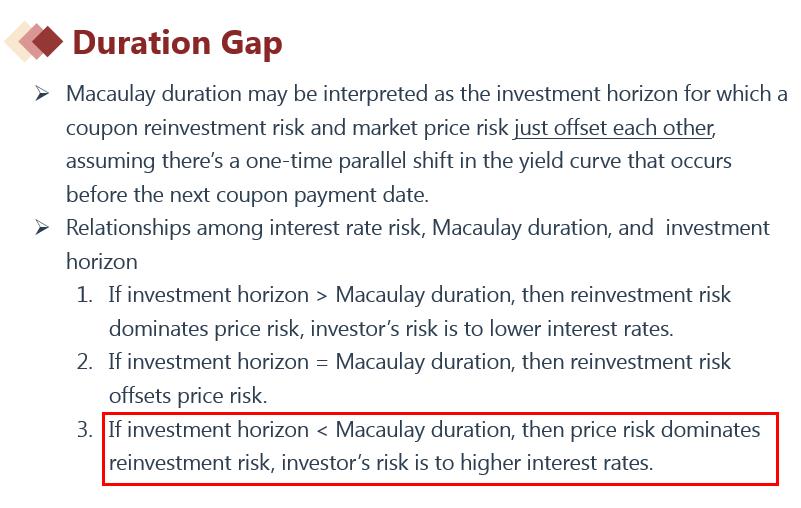The image size is (801, 508).
Task: Click the list number "1." marker
Action: tap(85, 295)
